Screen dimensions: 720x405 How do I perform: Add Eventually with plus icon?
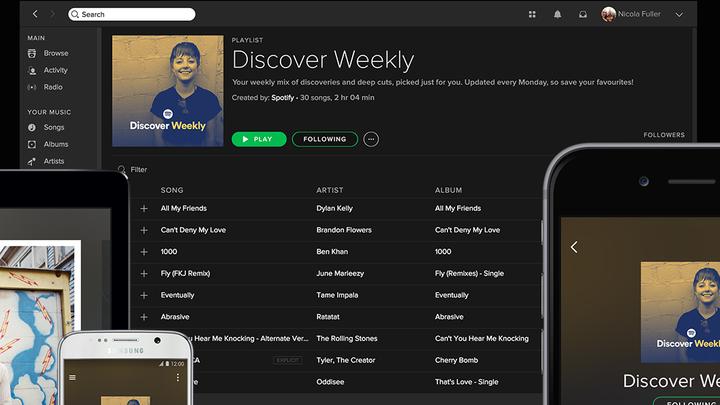click(x=144, y=295)
